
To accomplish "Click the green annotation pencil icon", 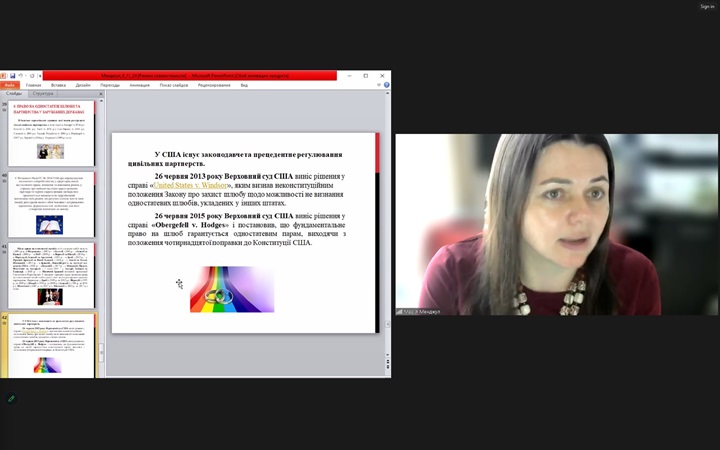I will click(11, 398).
